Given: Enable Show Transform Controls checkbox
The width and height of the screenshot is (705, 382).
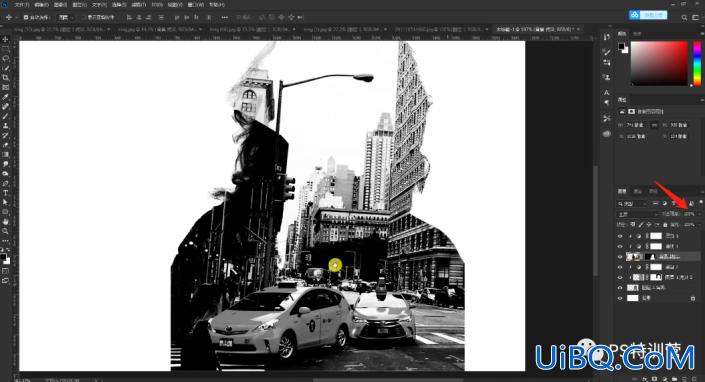Looking at the screenshot, I should pos(83,17).
